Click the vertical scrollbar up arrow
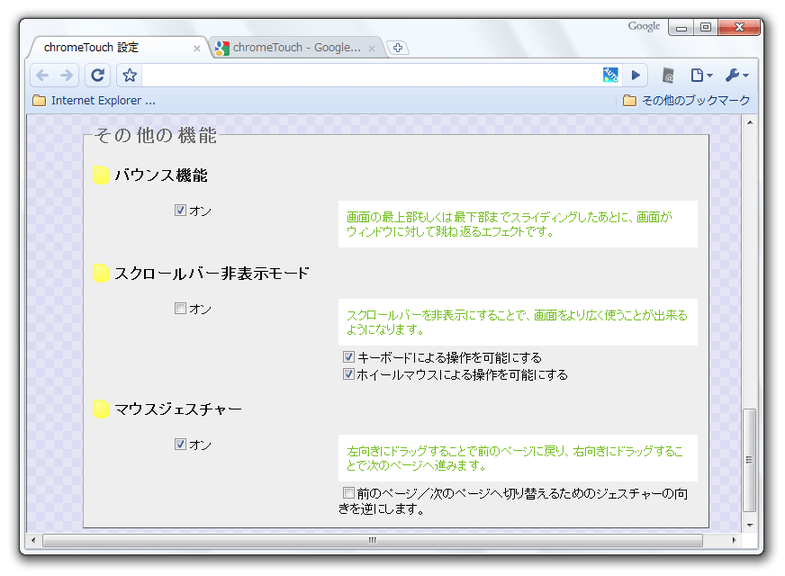Viewport: 785px width, 576px height. tap(749, 122)
